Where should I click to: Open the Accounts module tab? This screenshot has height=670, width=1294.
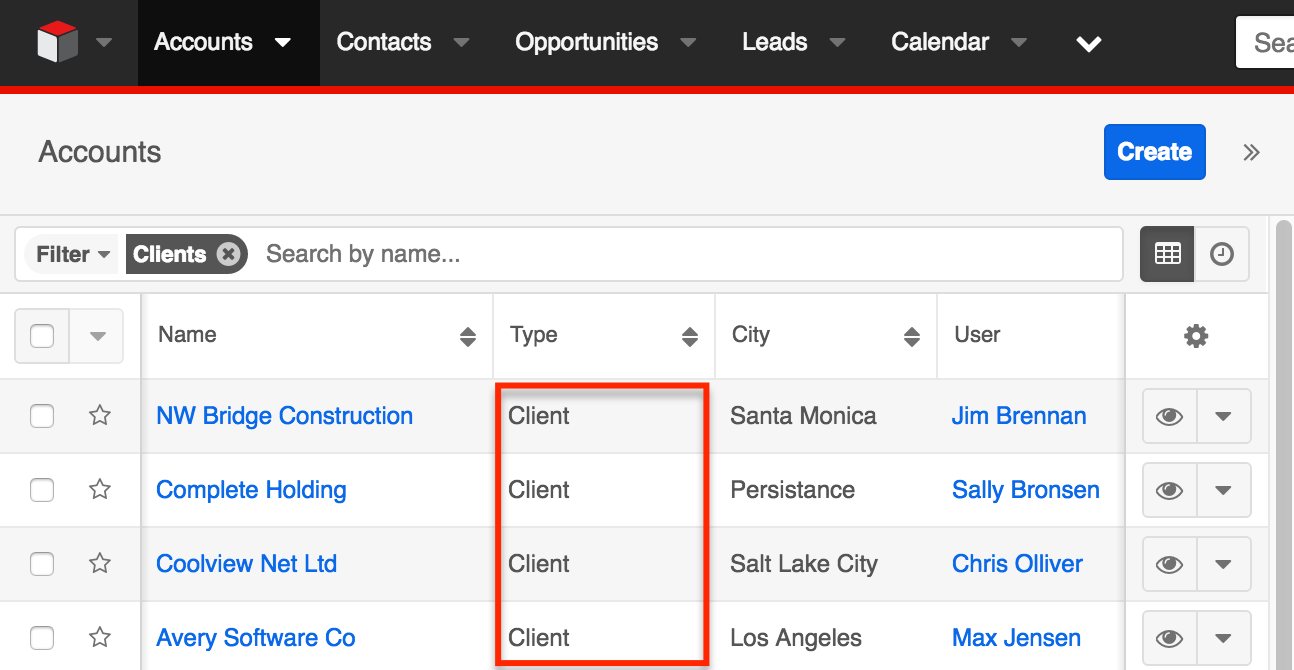[203, 42]
